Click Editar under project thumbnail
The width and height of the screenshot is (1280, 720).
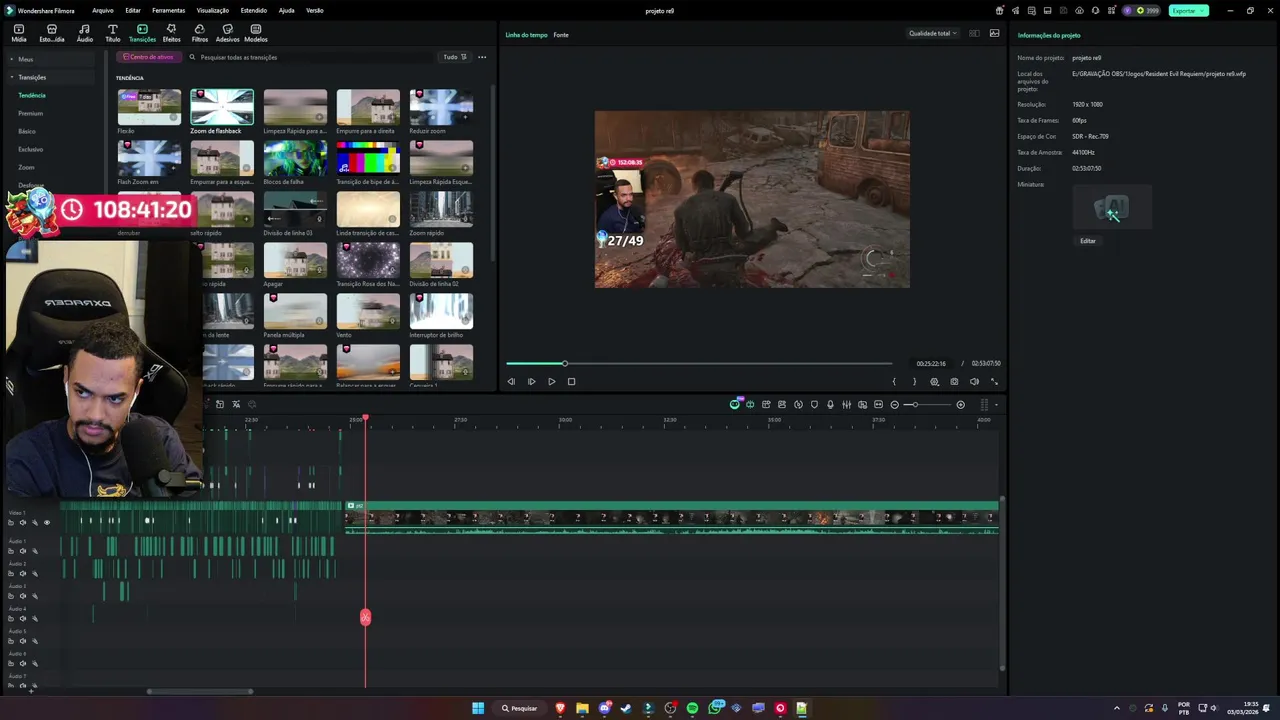[1087, 241]
